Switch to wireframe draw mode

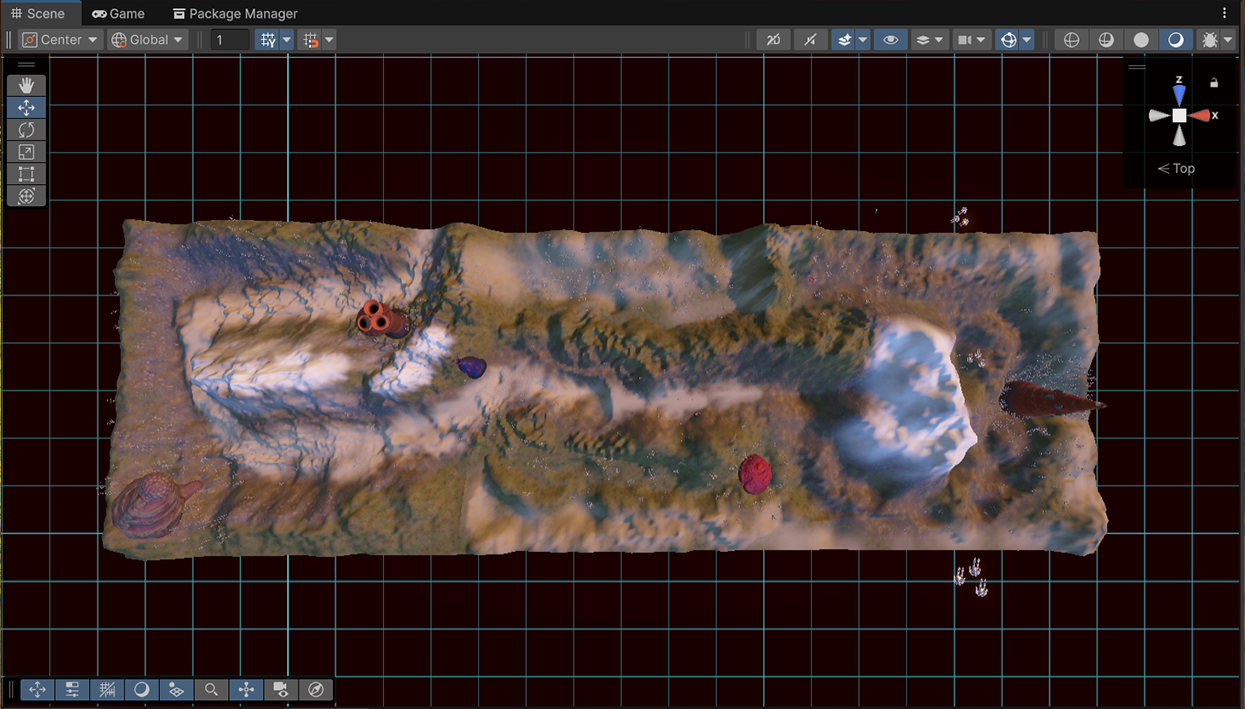point(1071,40)
